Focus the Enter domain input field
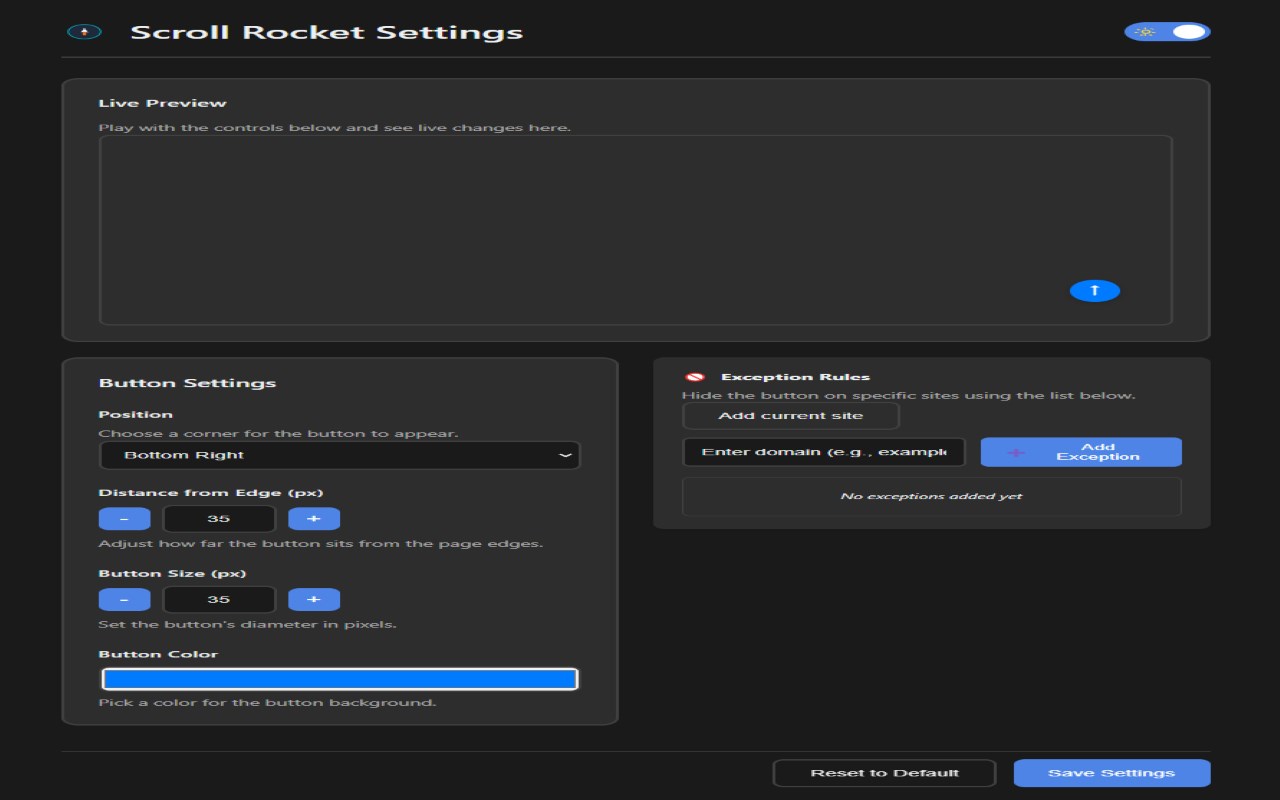1280x800 pixels. pos(823,452)
